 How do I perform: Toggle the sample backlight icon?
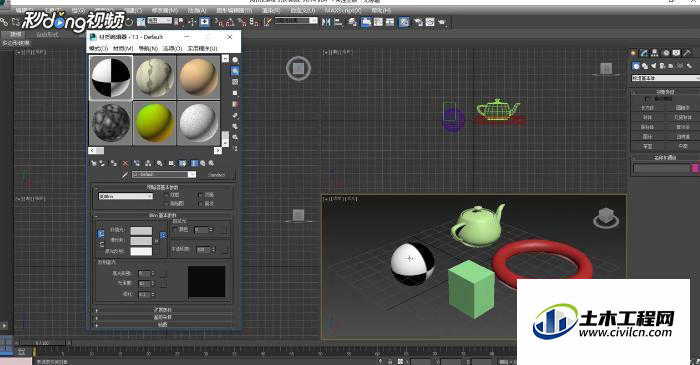pyautogui.click(x=235, y=71)
